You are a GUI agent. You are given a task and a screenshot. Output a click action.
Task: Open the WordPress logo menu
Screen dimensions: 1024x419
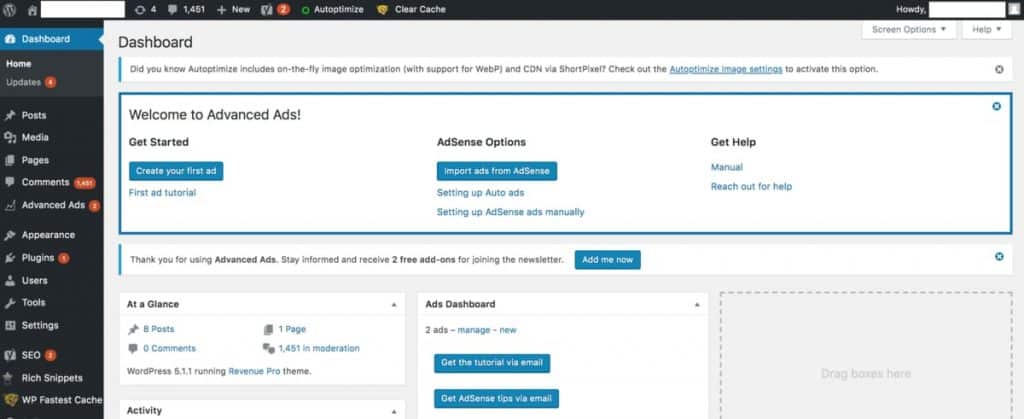coord(9,10)
